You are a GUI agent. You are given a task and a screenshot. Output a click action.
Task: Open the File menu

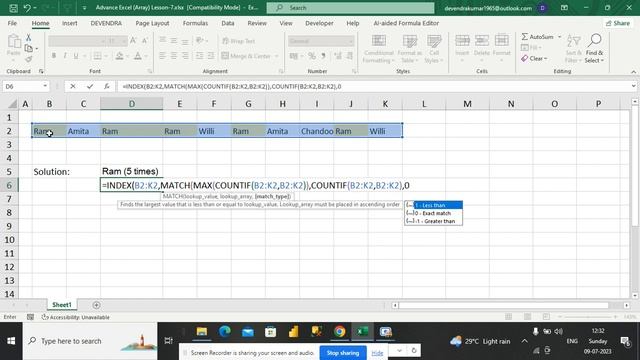click(x=12, y=23)
